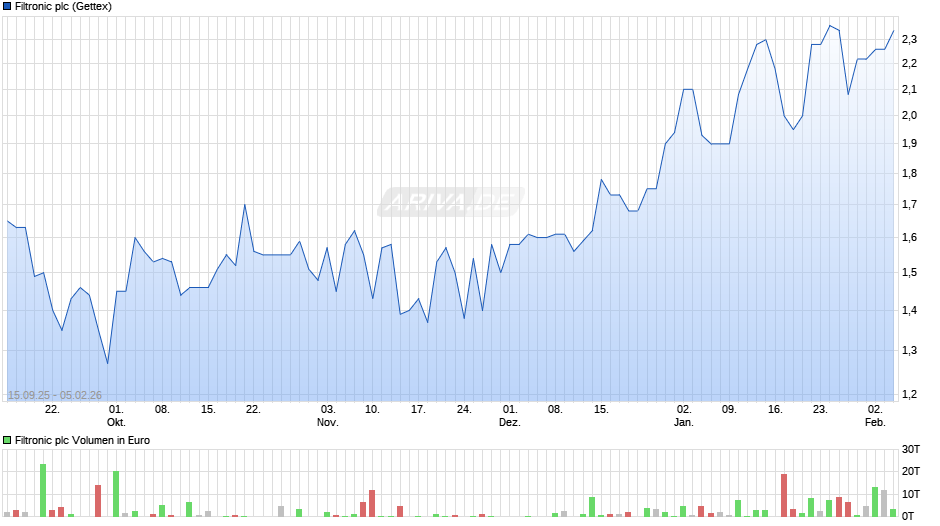Click the 2,1 price axis label
This screenshot has height=526, width=940.
coord(909,89)
